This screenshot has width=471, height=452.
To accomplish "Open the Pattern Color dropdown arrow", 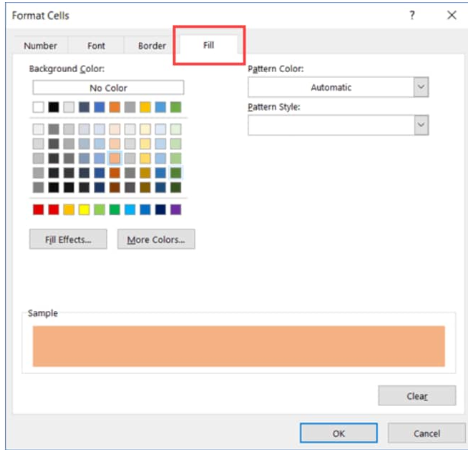I will [421, 87].
